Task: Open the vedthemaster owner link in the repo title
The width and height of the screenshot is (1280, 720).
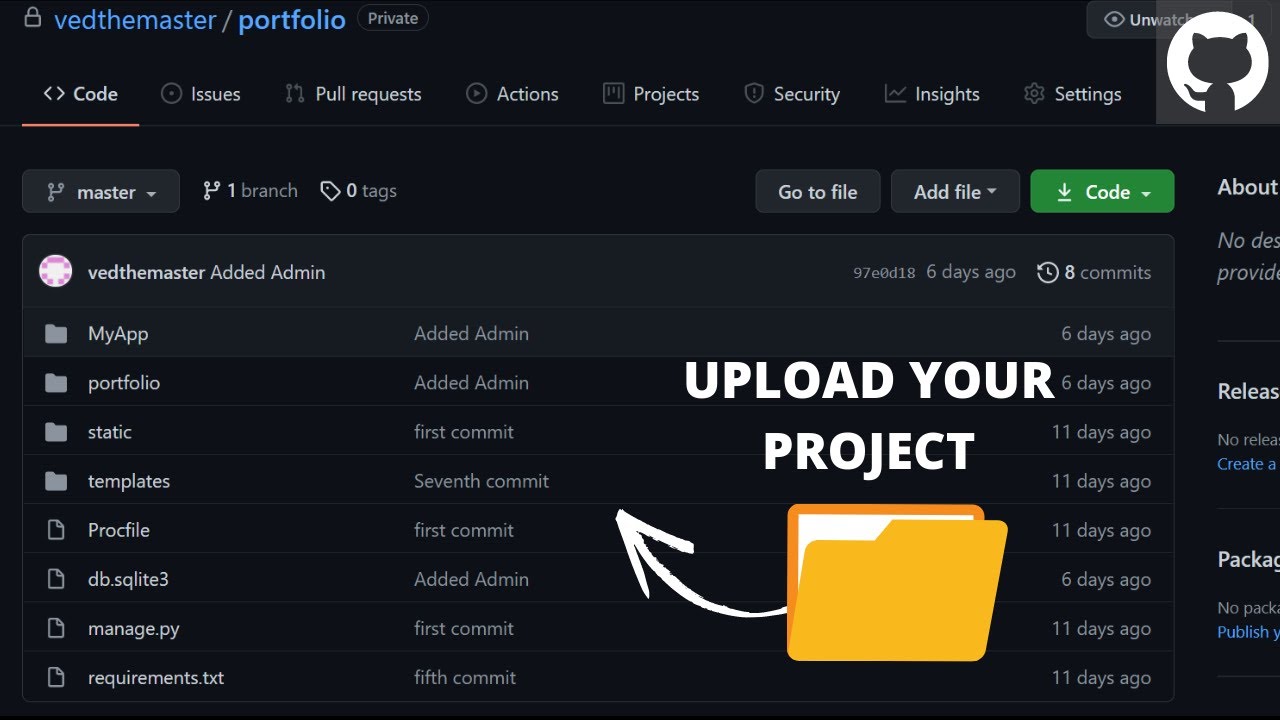Action: pyautogui.click(x=135, y=19)
